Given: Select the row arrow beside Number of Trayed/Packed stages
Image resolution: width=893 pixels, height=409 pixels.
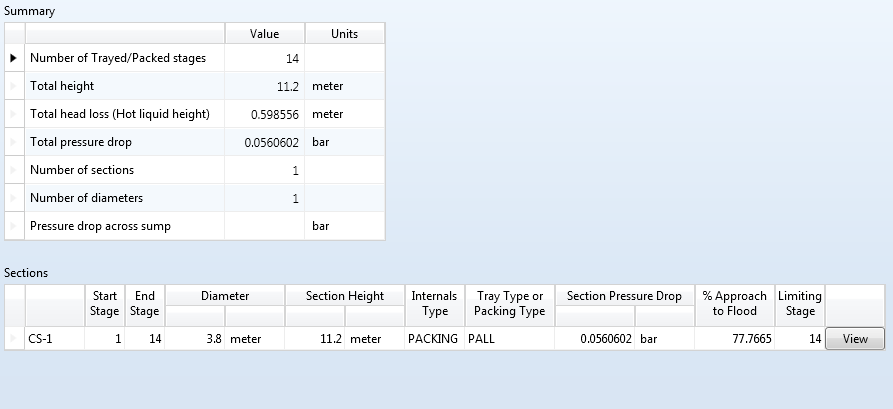Looking at the screenshot, I should (x=14, y=58).
